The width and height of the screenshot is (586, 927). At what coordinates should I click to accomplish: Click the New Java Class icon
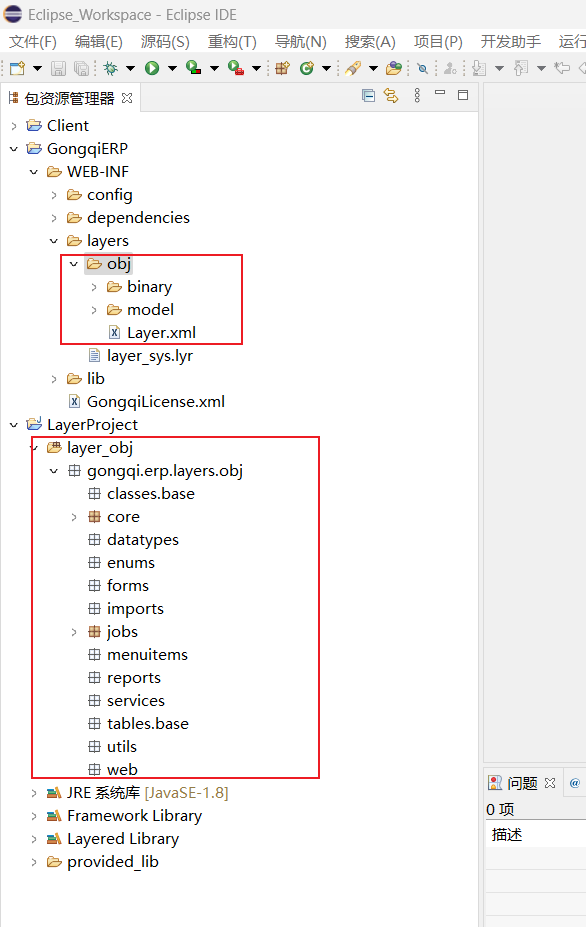pyautogui.click(x=306, y=68)
